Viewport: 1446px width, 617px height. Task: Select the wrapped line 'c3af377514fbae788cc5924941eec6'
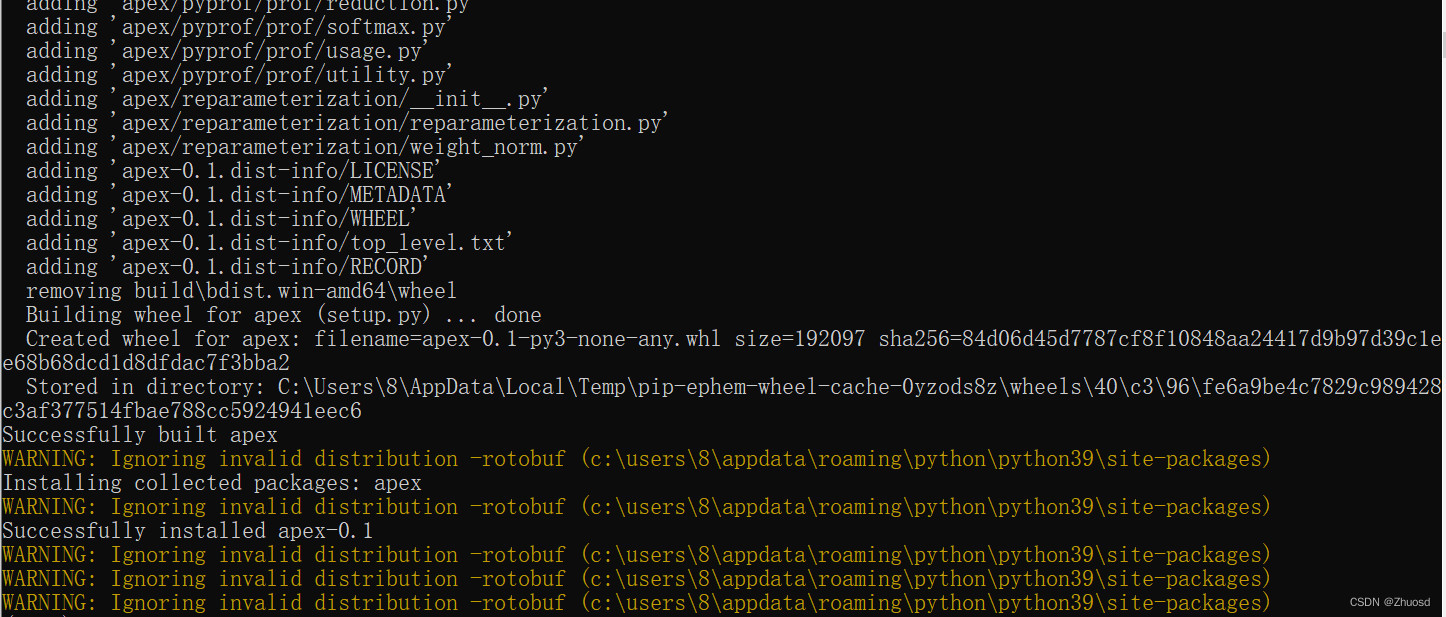[182, 411]
